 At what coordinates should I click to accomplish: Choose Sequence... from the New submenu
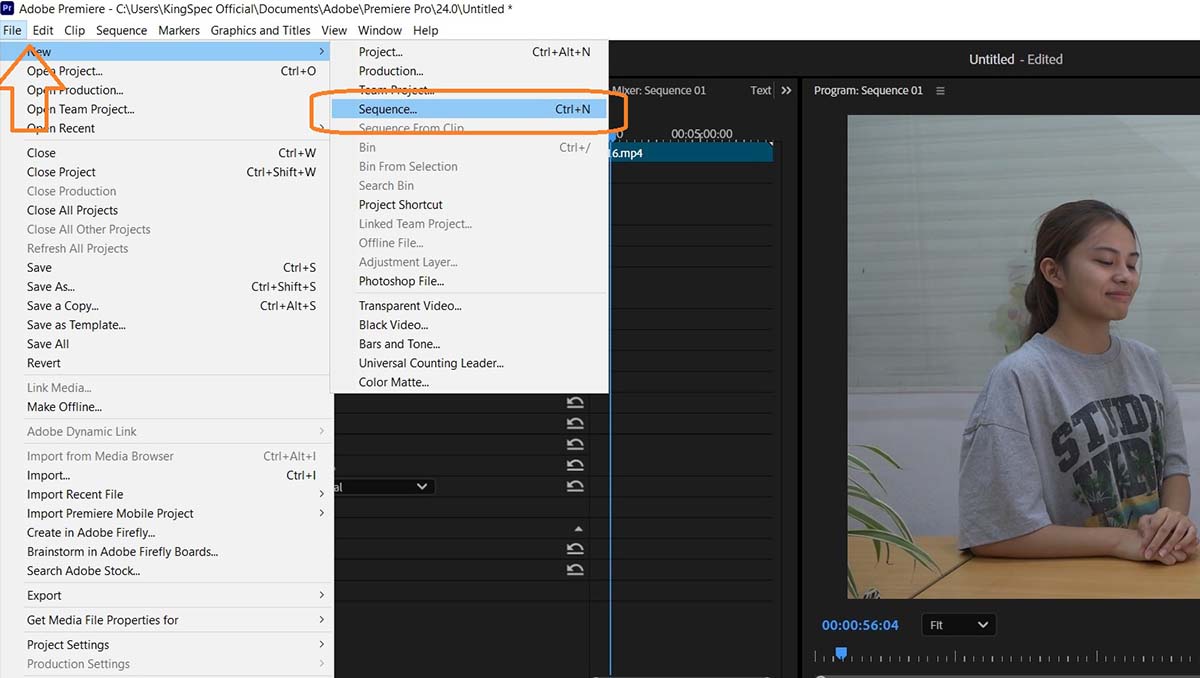(x=469, y=110)
